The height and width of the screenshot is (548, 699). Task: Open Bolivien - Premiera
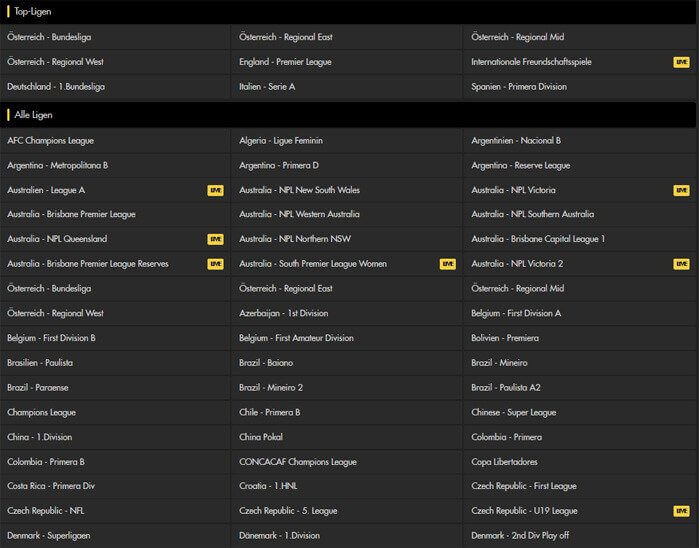580,338
